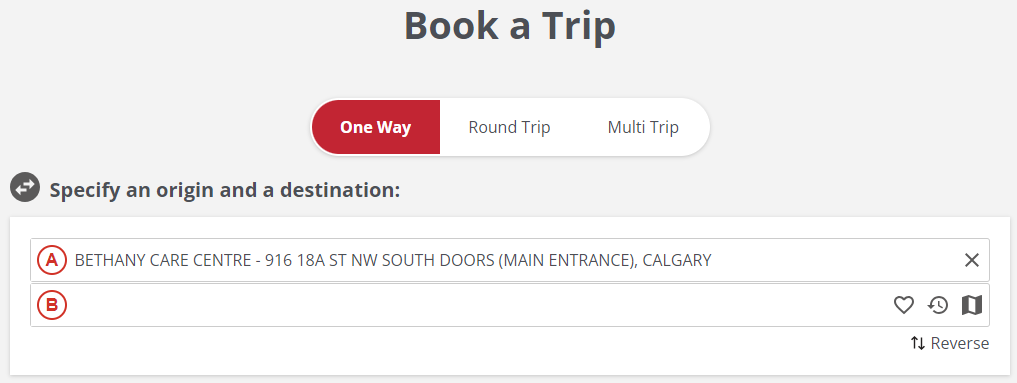Focus the empty destination B input field
Screen dimensions: 1017x383
tap(480, 305)
